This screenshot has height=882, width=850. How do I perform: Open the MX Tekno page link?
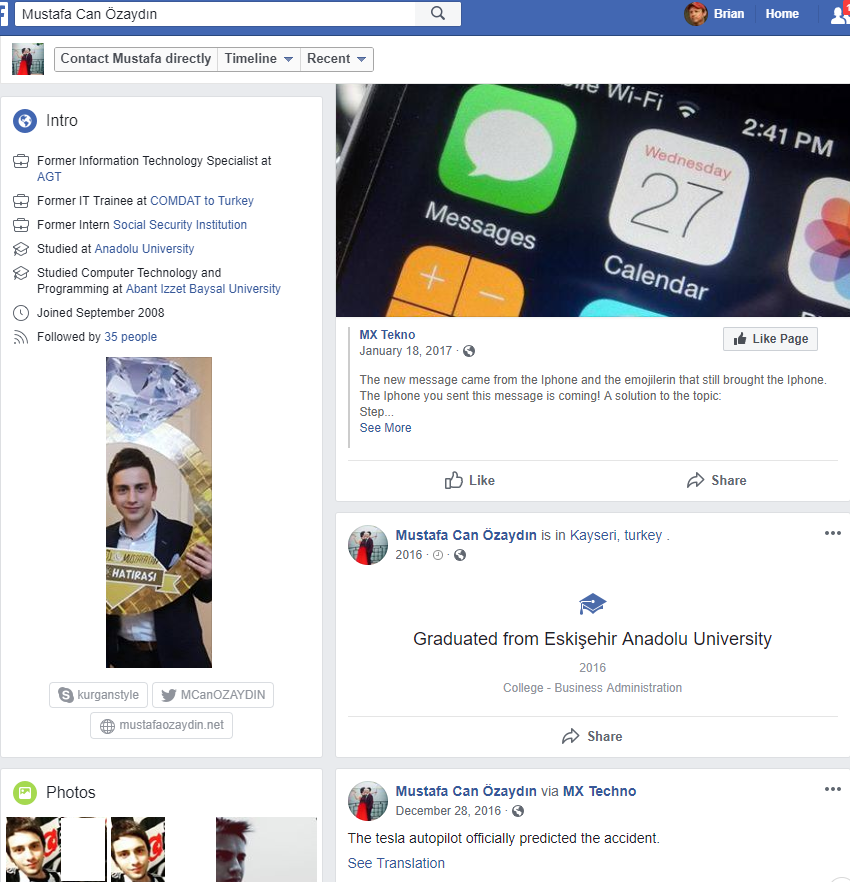(x=387, y=335)
